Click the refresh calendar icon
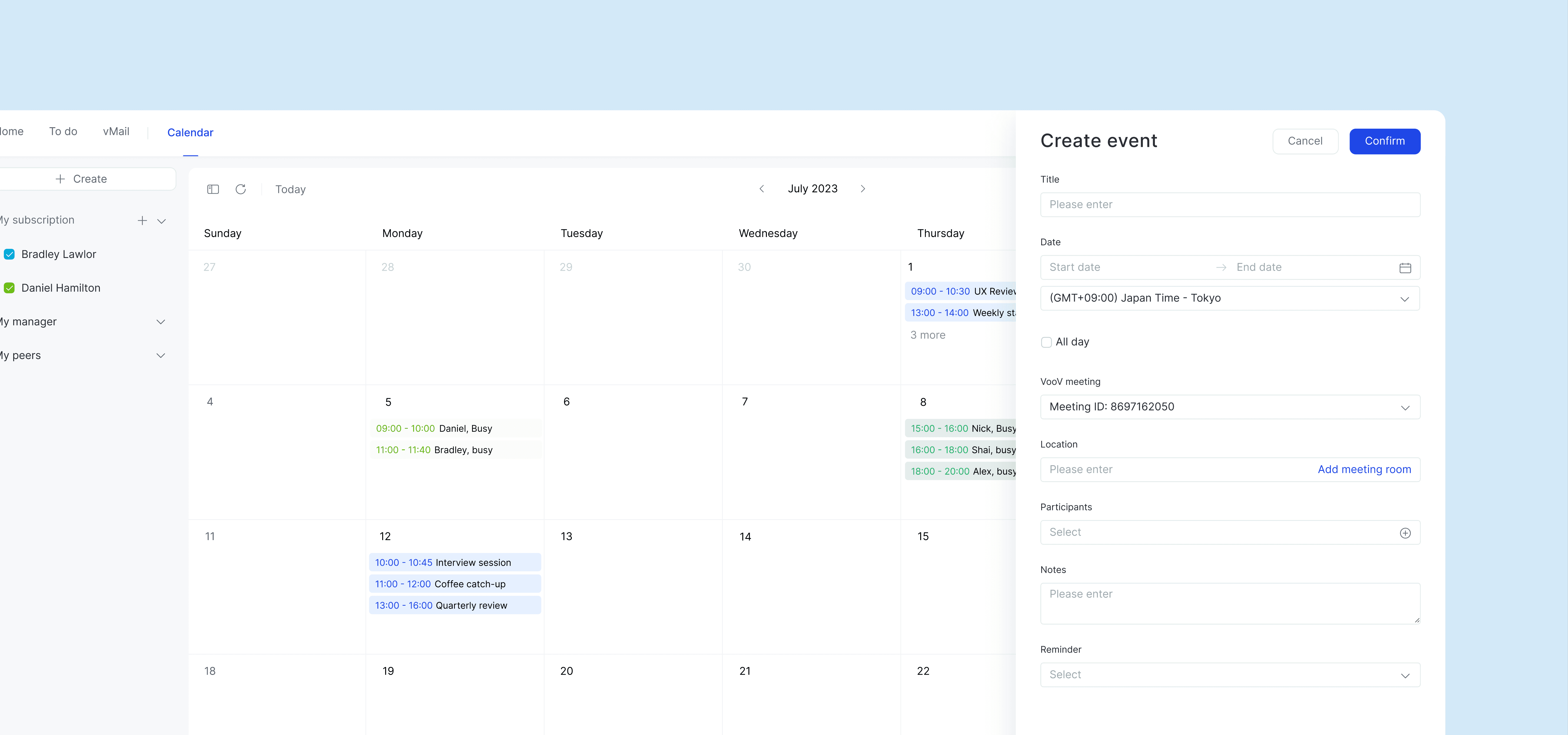The width and height of the screenshot is (1568, 735). [x=241, y=189]
